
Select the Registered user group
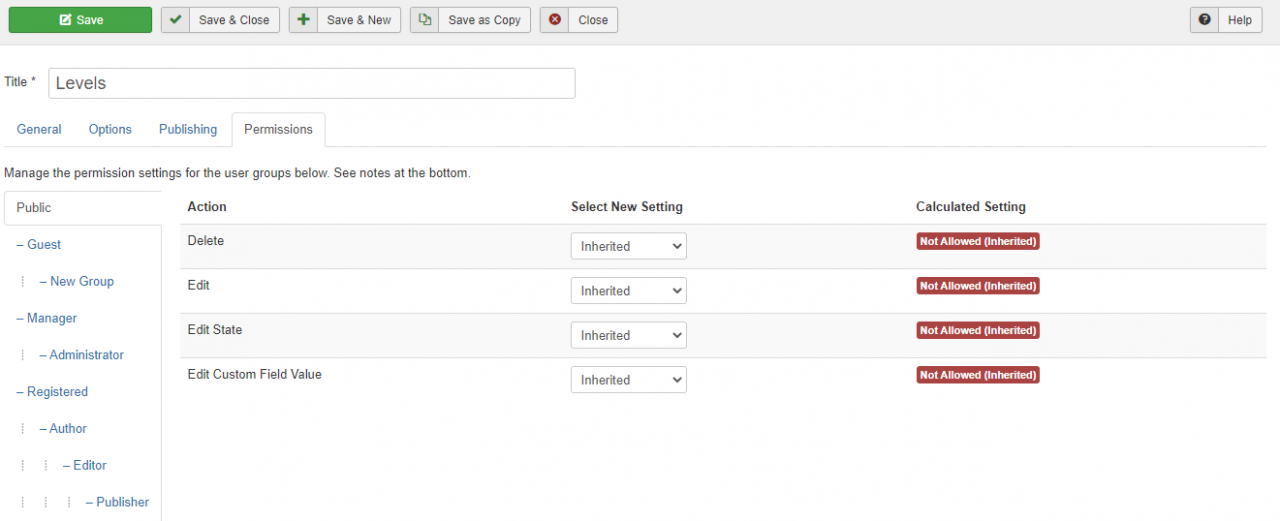tap(57, 392)
